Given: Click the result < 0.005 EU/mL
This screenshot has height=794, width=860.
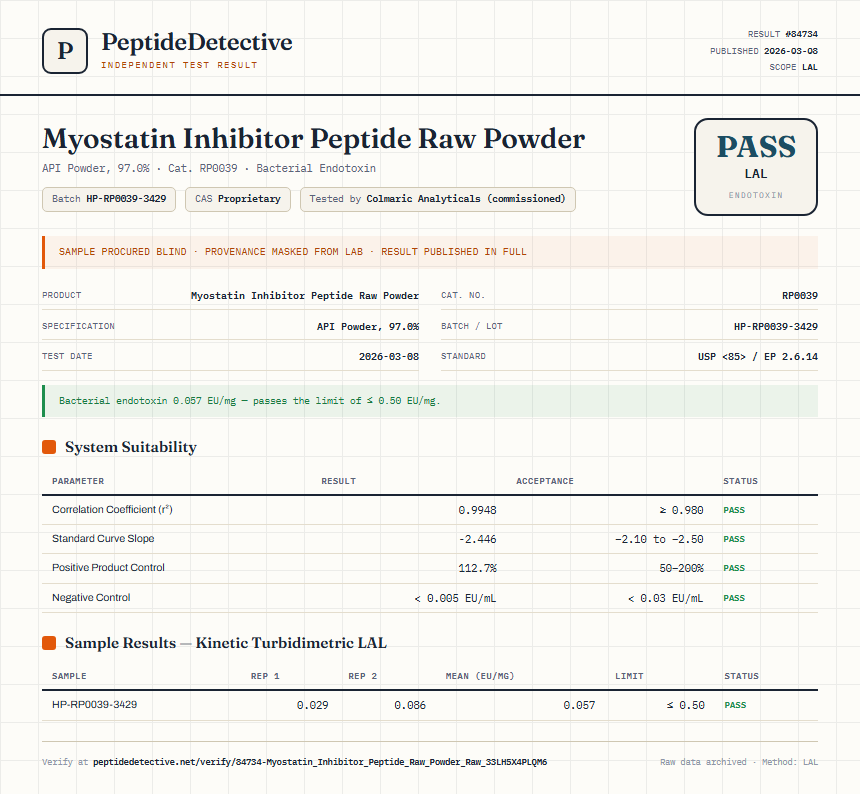Looking at the screenshot, I should click(455, 598).
